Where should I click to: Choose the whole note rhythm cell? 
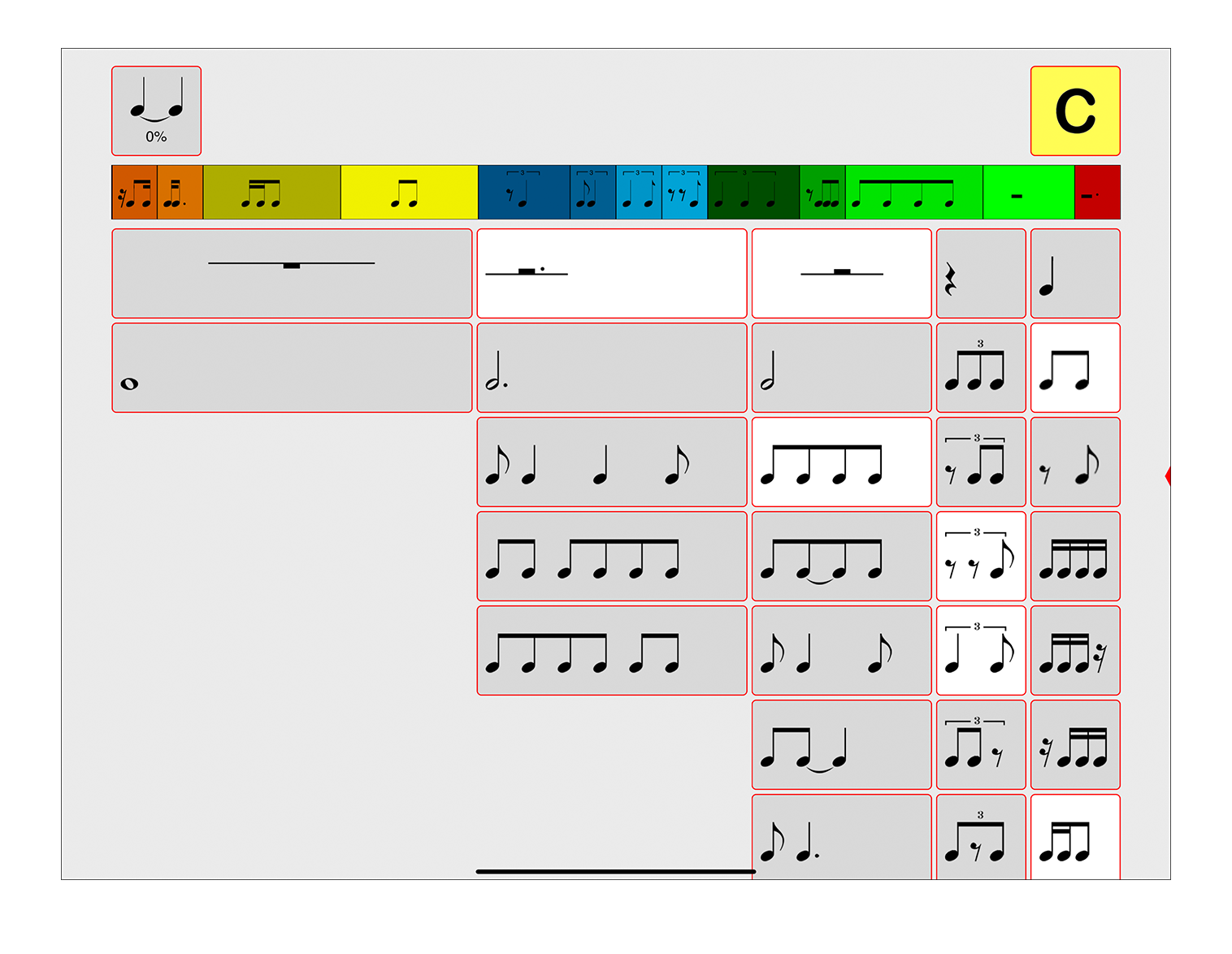click(x=292, y=367)
